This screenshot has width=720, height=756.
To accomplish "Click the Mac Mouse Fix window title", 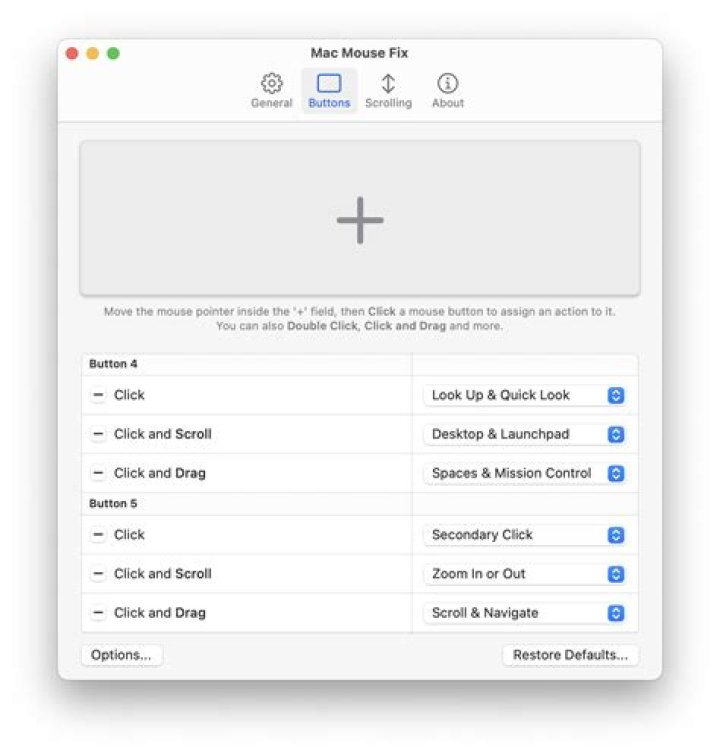I will tap(359, 53).
